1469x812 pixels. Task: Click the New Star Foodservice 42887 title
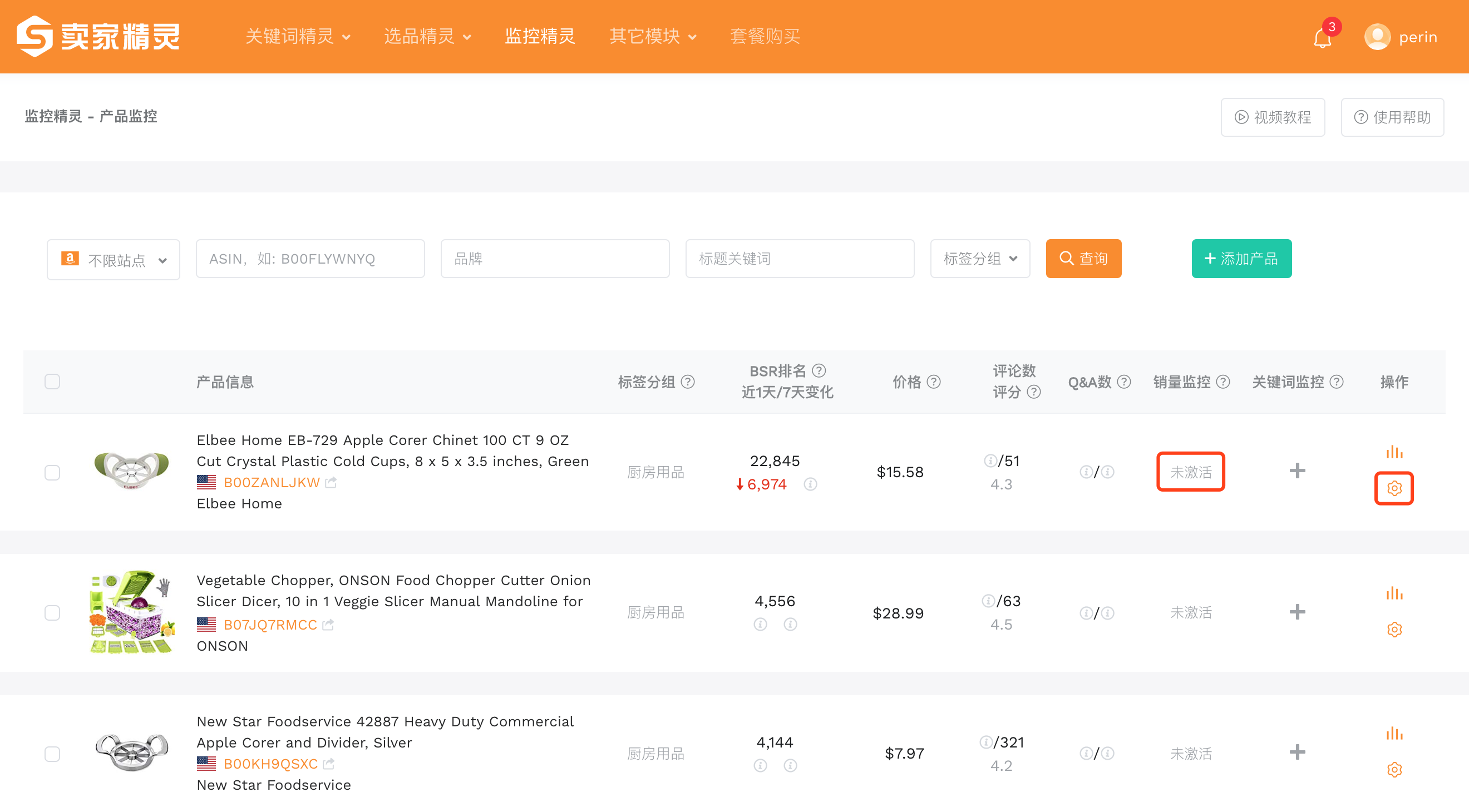385,732
